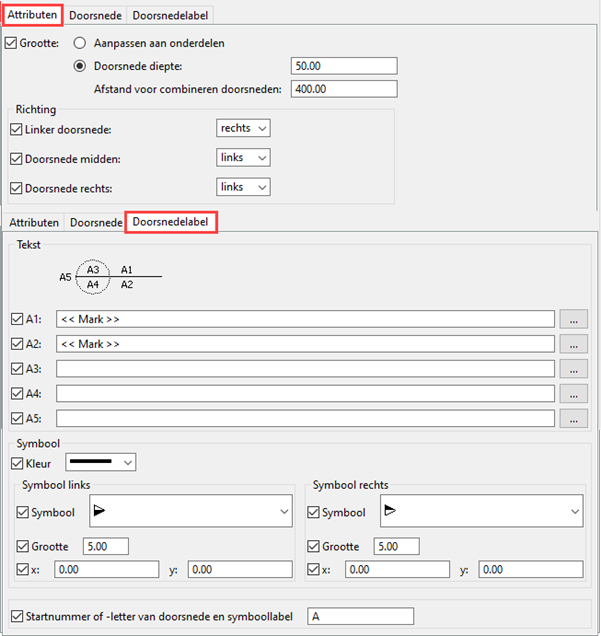Edit x offset under Symbool rechts
Screen dimensions: 601x636
tap(397, 569)
